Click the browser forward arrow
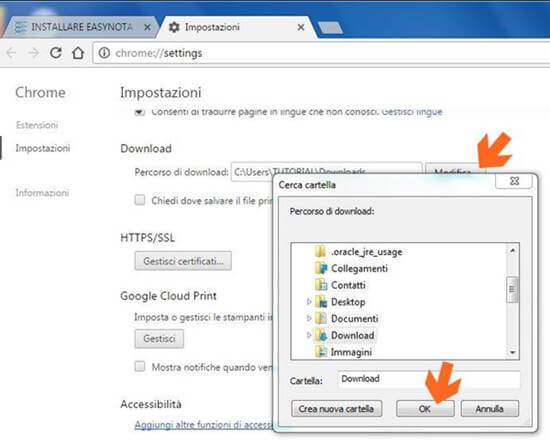Image resolution: width=550 pixels, height=443 pixels. (x=34, y=53)
